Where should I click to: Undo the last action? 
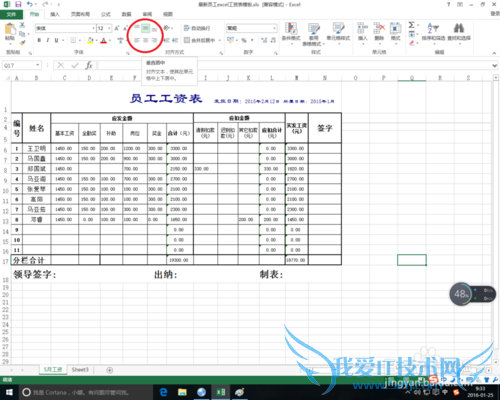click(x=30, y=4)
